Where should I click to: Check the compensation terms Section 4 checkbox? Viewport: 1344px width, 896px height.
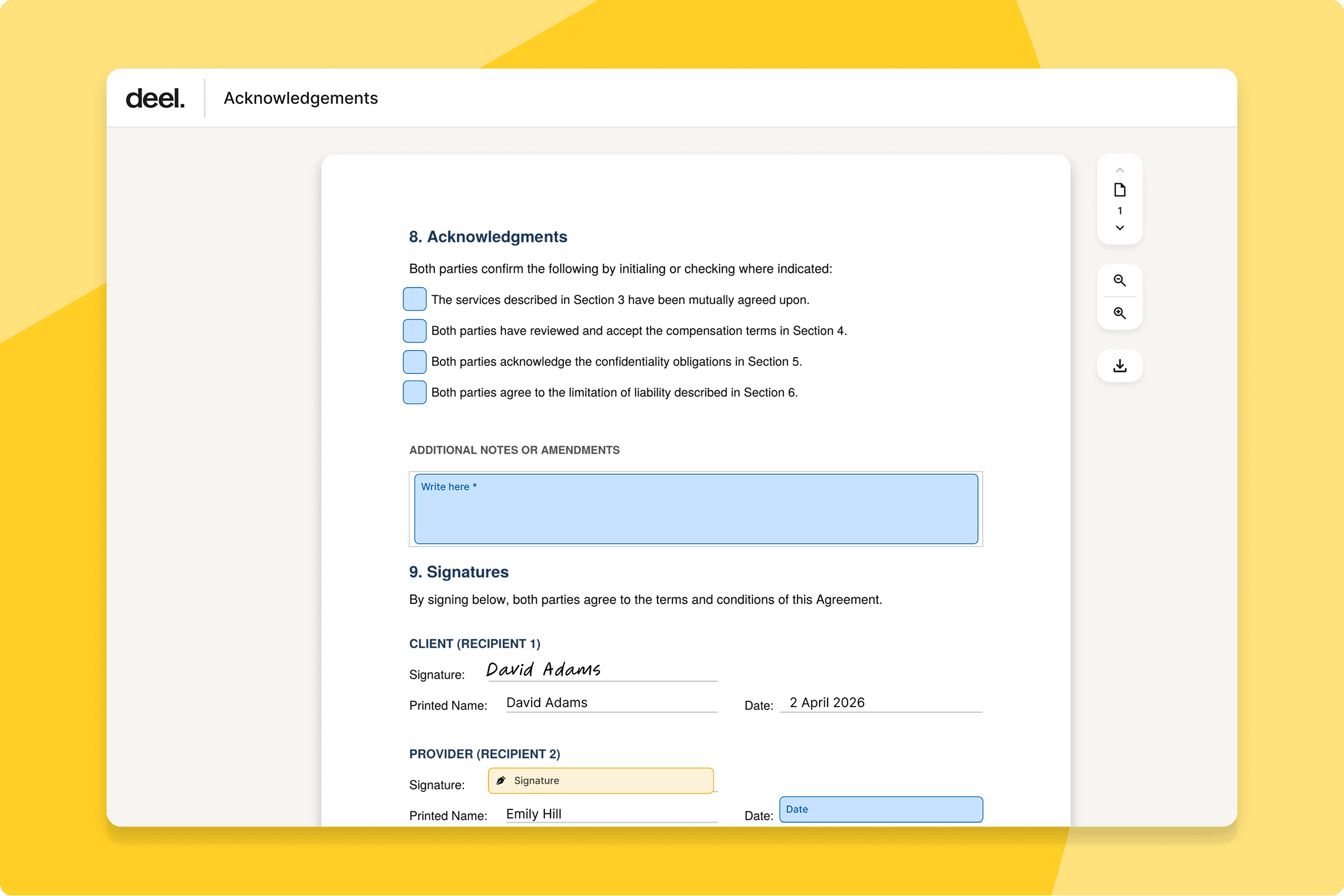coord(414,330)
